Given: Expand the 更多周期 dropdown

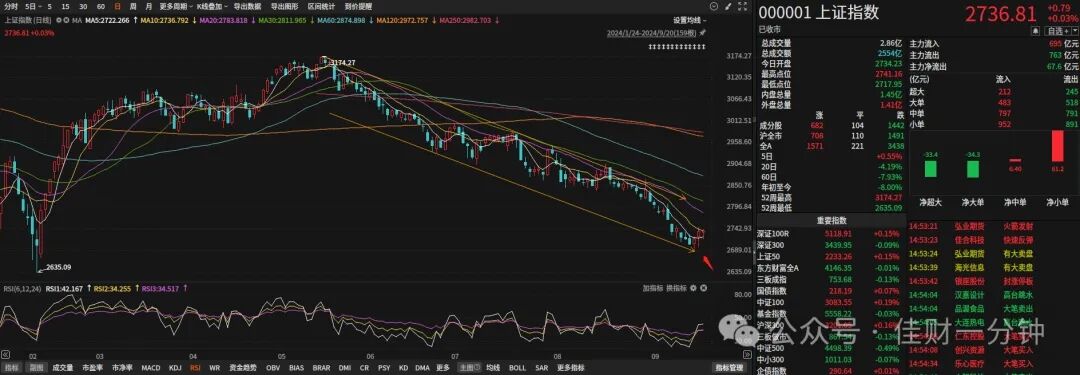Looking at the screenshot, I should [x=175, y=6].
